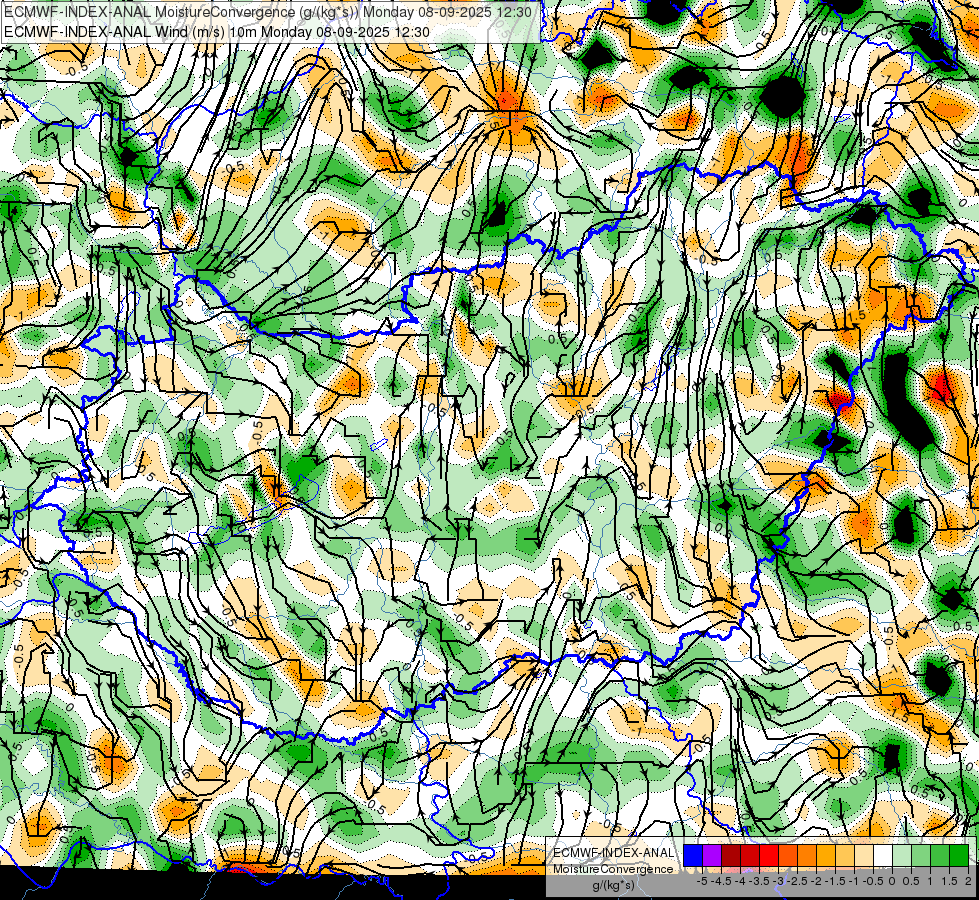Click the -1 tick label in the legend
This screenshot has width=979, height=900.
[x=854, y=881]
